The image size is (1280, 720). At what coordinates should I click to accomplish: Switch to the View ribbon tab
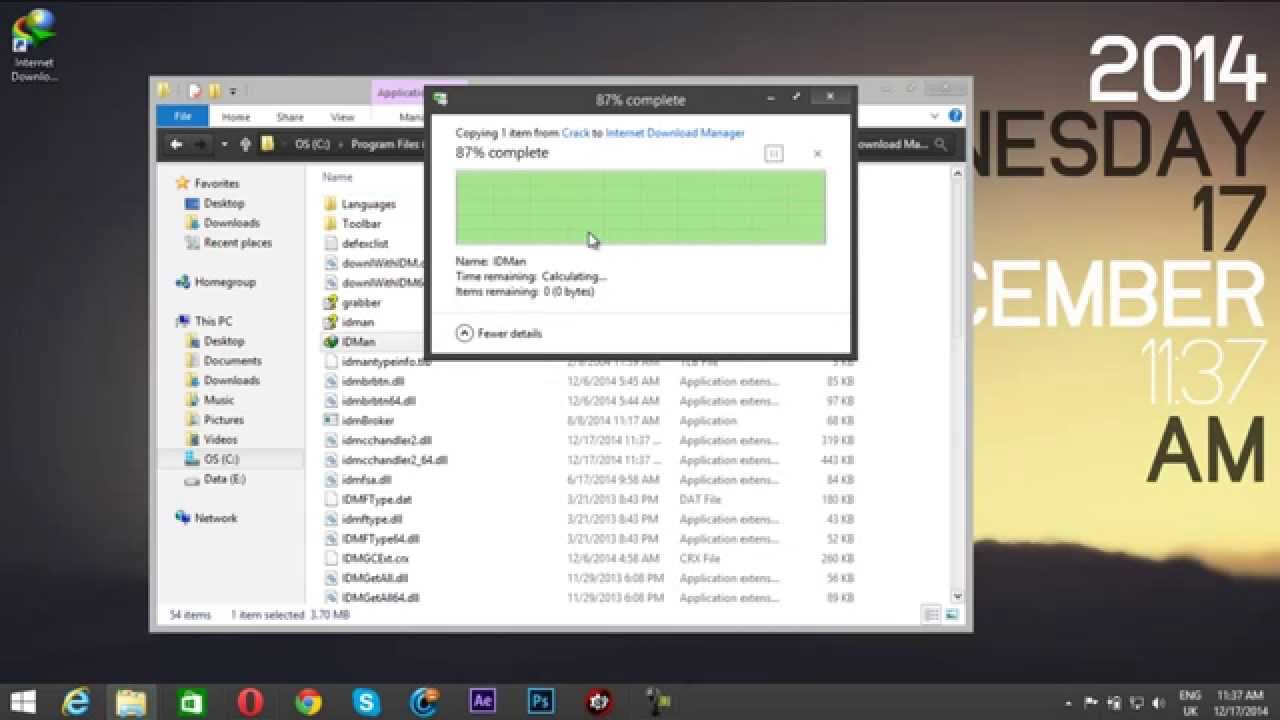click(342, 117)
